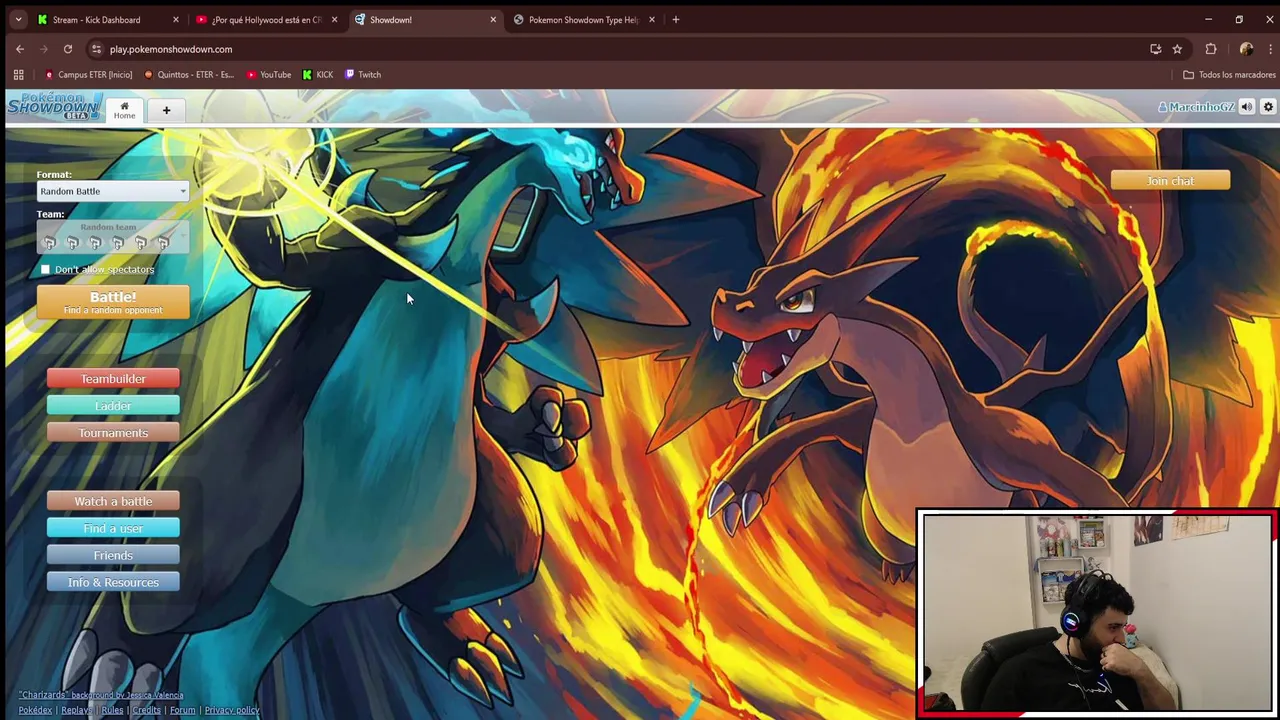
Task: Start Battle! Find a random opponent
Action: tap(113, 302)
